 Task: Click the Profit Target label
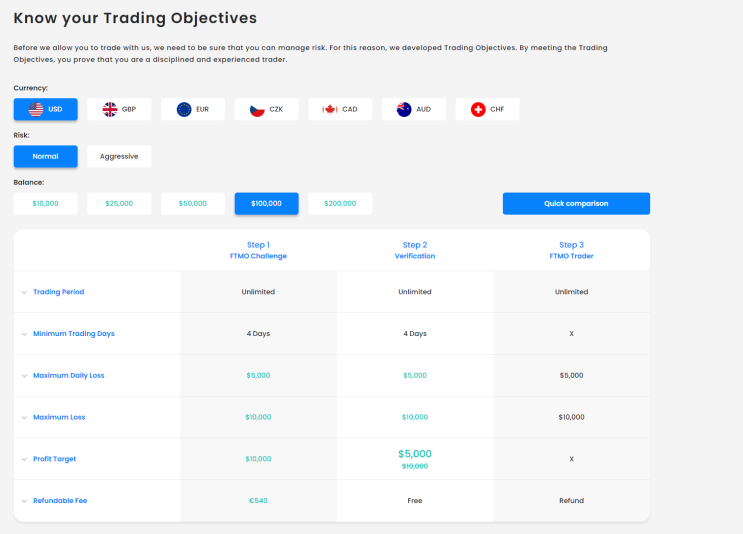(54, 459)
